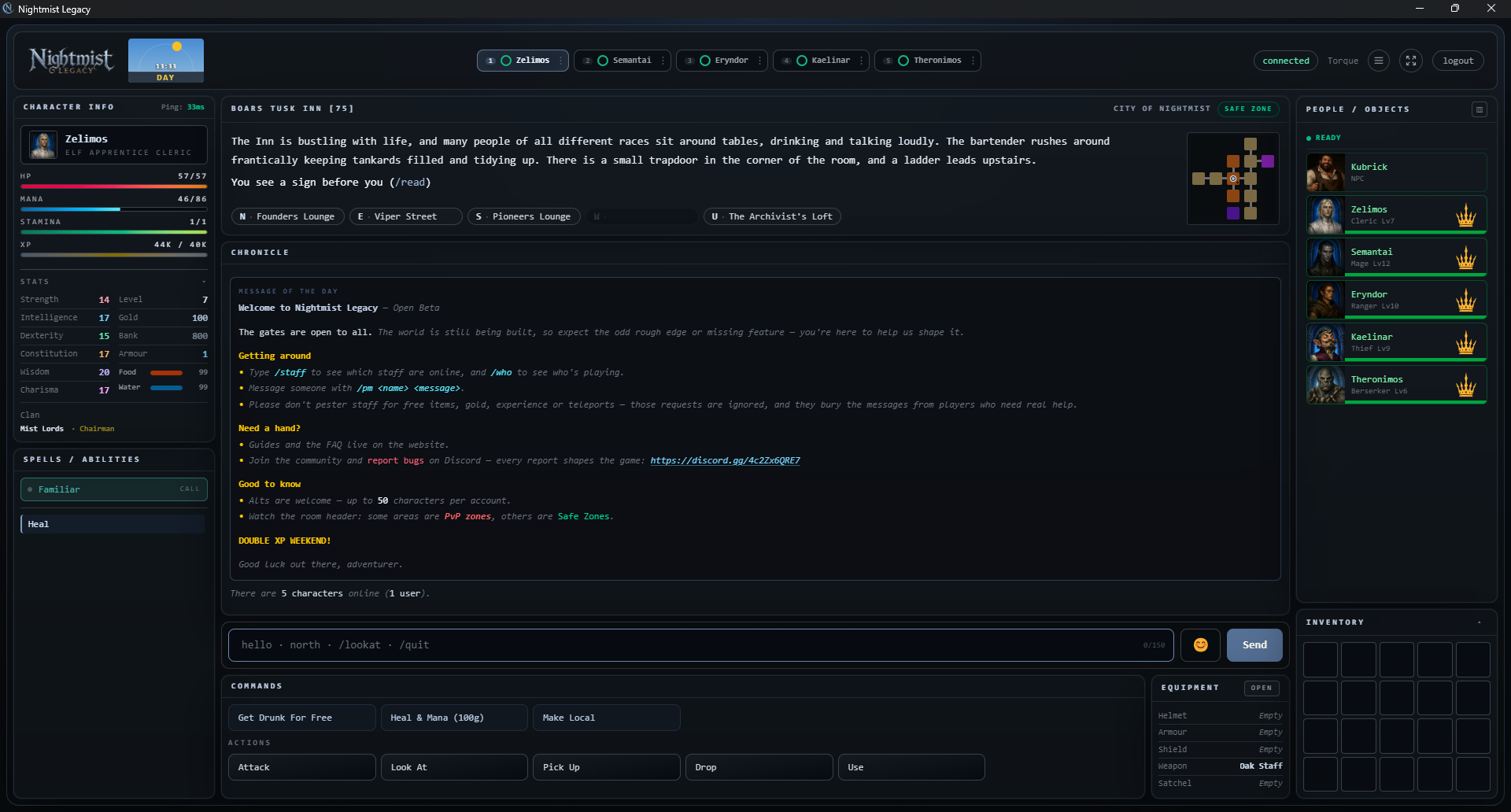Go Up to The Archivist's Loft

tap(771, 216)
